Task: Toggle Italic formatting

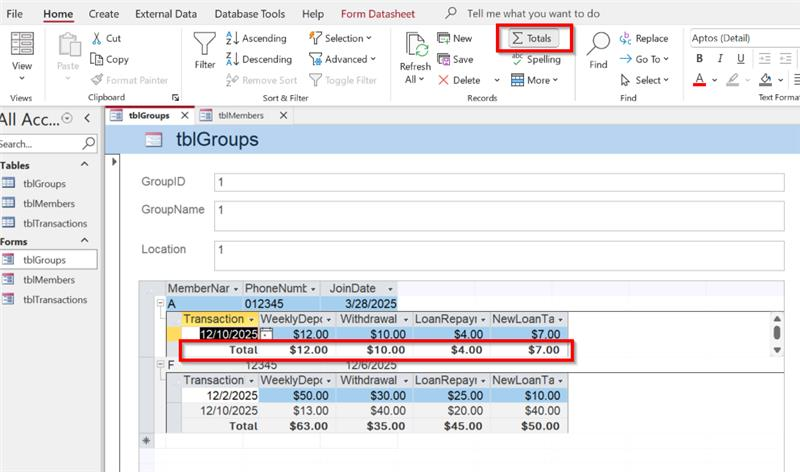Action: [x=720, y=59]
